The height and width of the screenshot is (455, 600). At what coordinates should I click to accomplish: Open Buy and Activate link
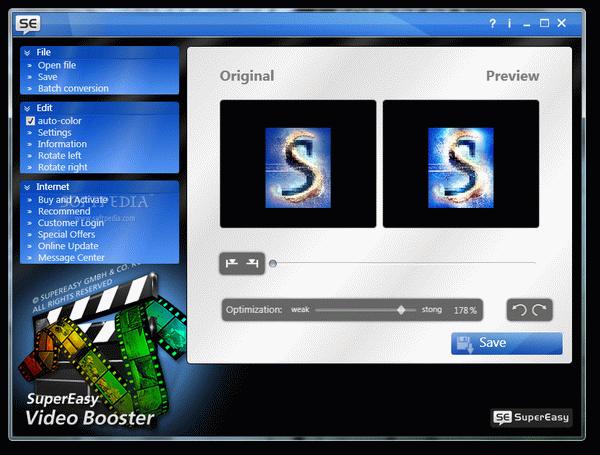(x=73, y=200)
